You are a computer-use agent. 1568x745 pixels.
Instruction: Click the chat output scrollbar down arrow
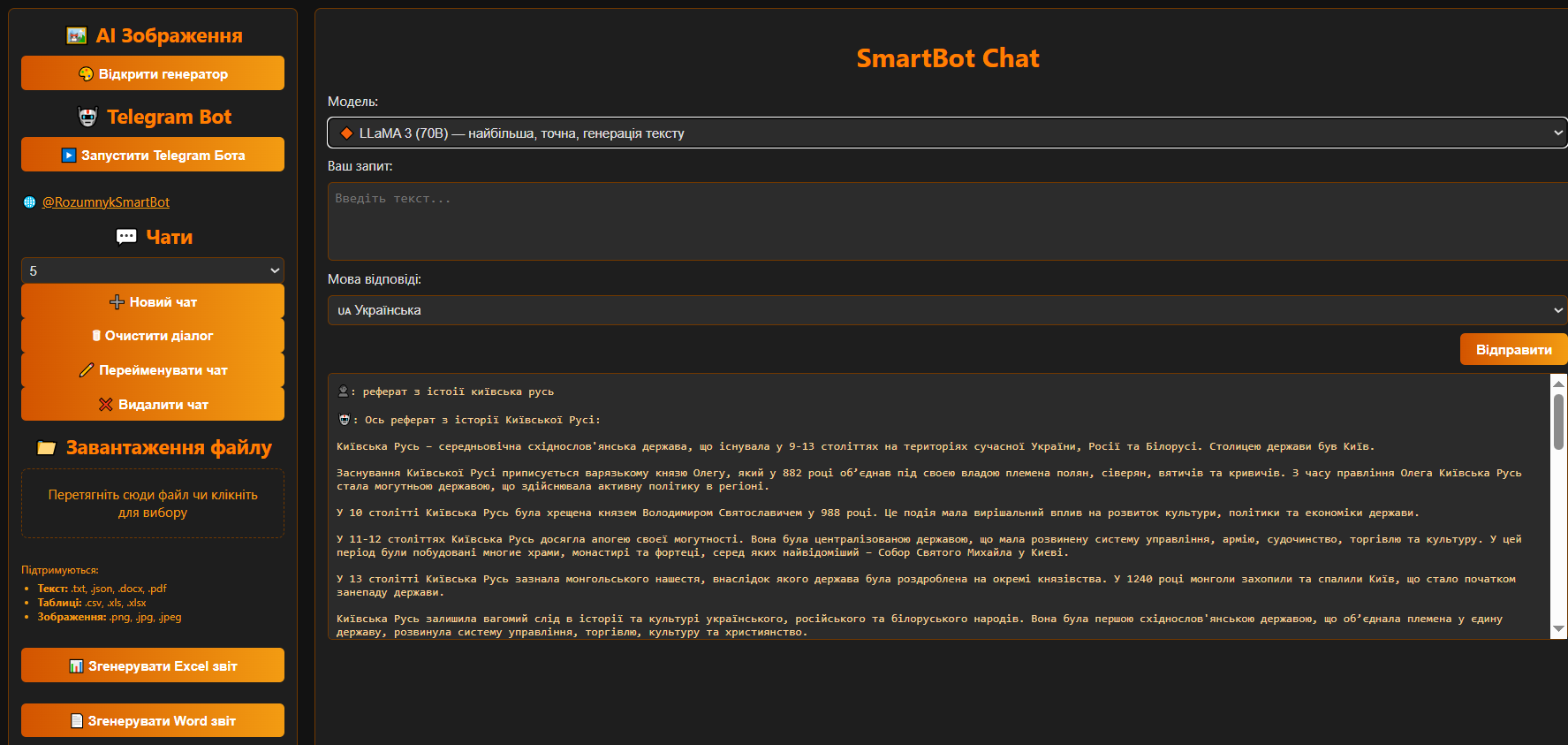click(1558, 629)
